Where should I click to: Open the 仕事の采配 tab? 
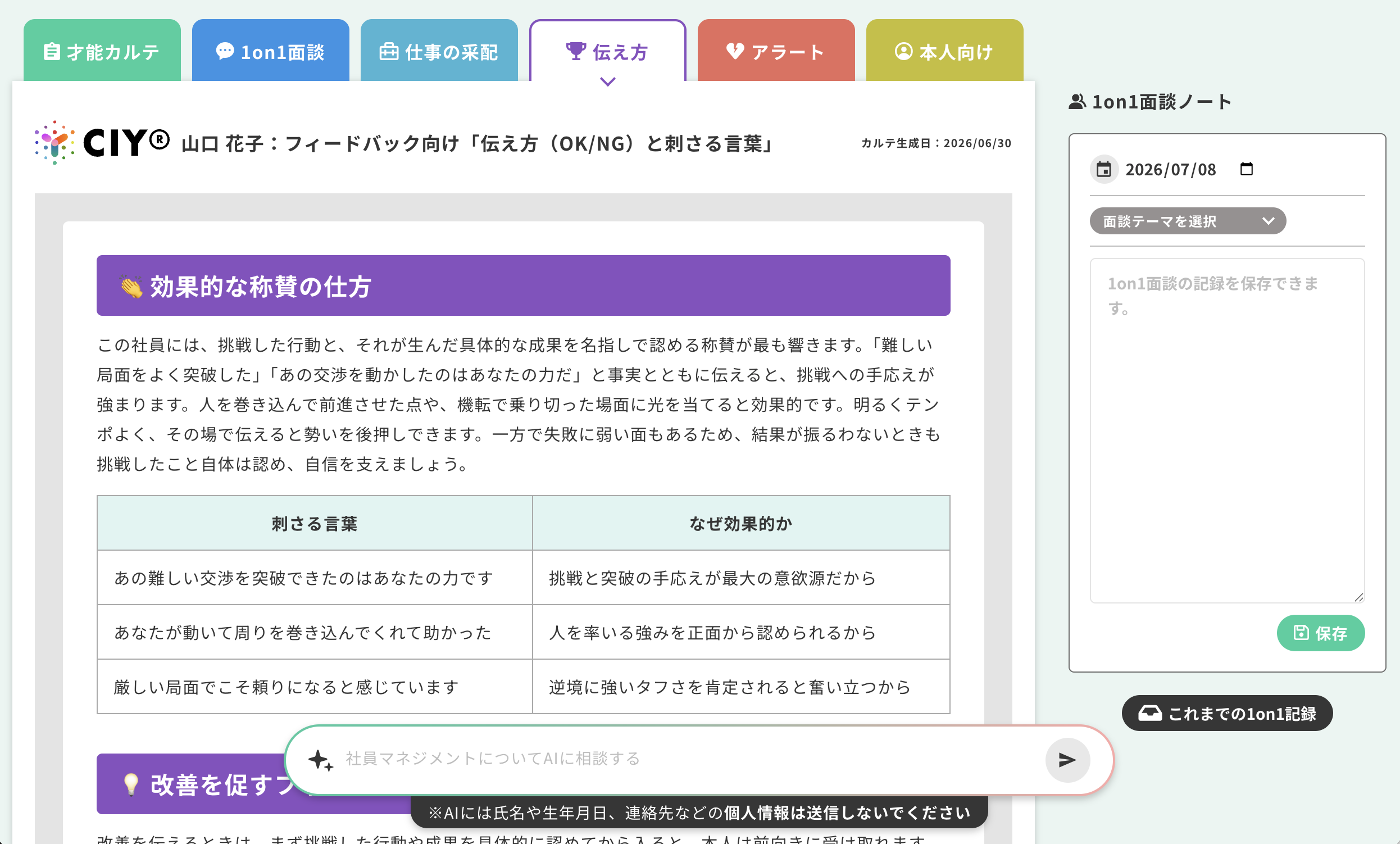[x=439, y=51]
